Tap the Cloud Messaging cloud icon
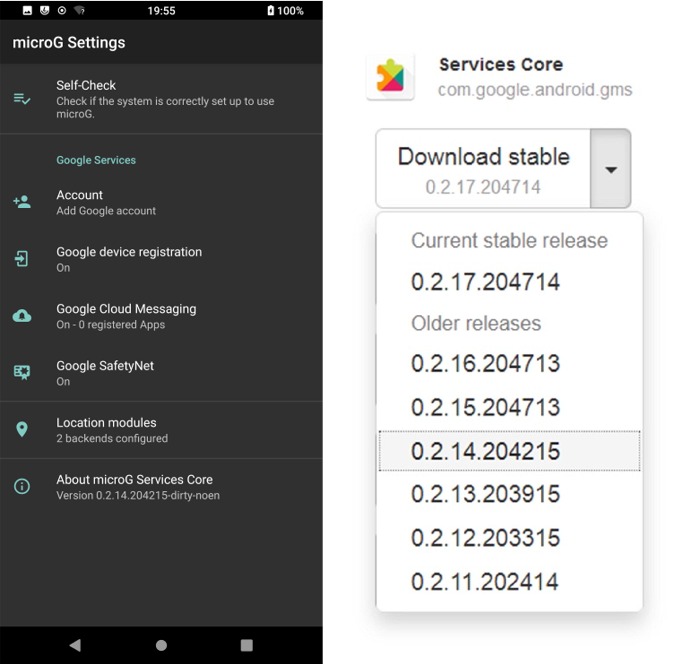The height and width of the screenshot is (664, 688). point(22,316)
